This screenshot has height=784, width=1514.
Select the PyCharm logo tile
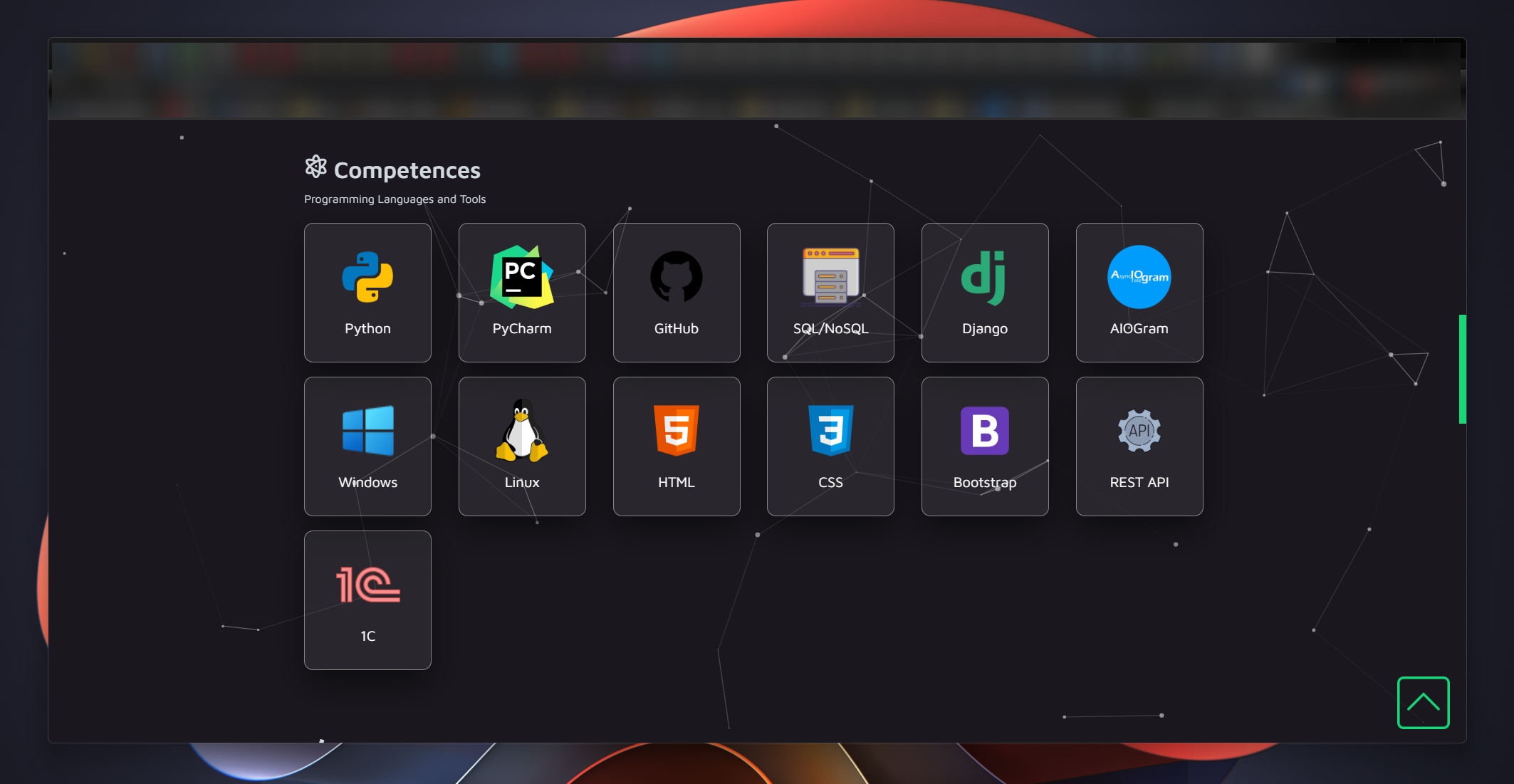click(522, 277)
